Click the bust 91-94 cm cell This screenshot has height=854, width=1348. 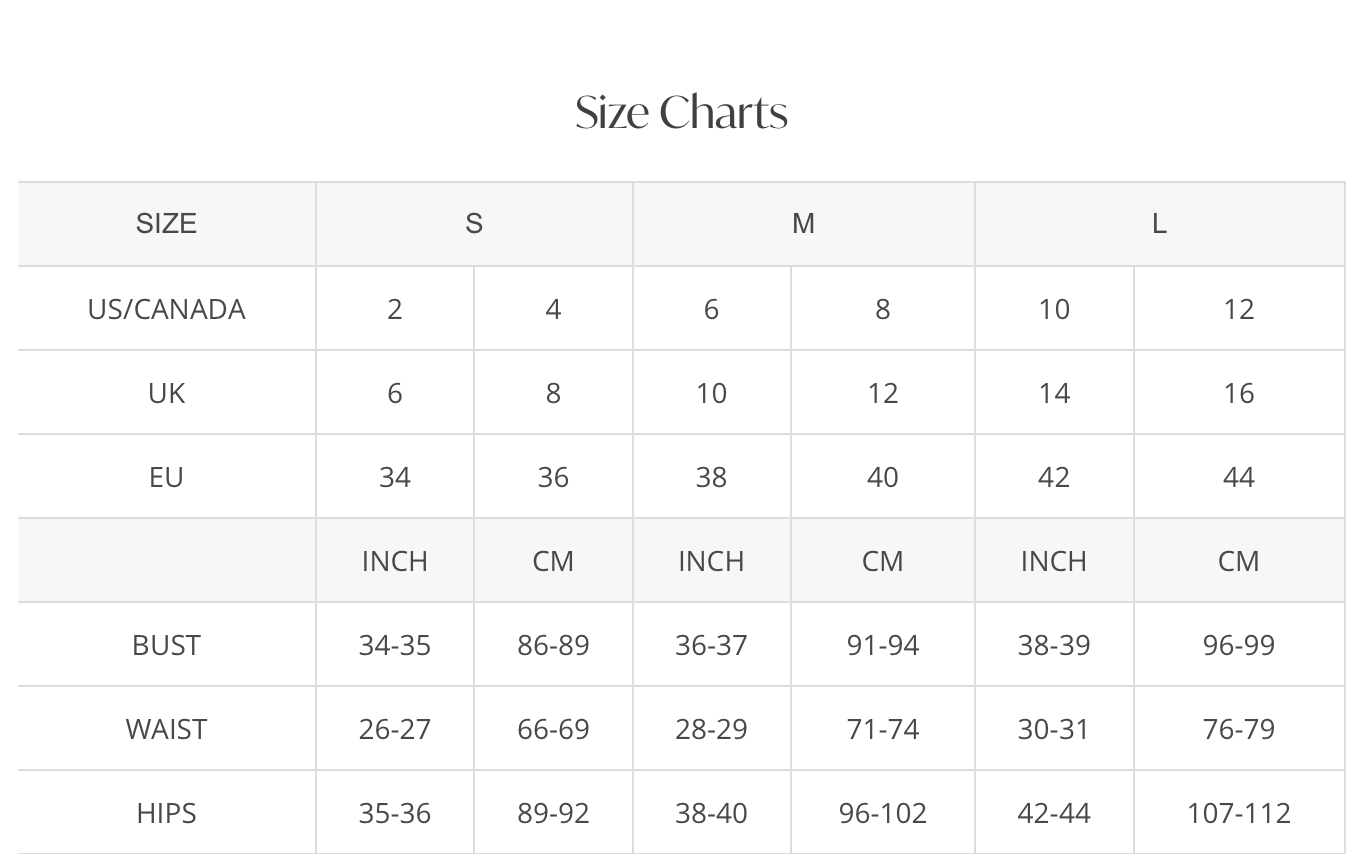coord(882,645)
